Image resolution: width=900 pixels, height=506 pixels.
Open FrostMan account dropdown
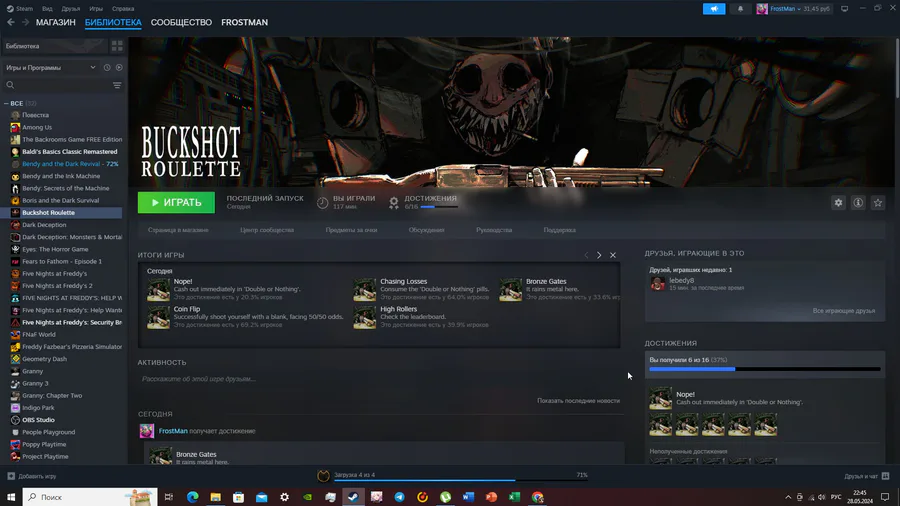point(794,9)
